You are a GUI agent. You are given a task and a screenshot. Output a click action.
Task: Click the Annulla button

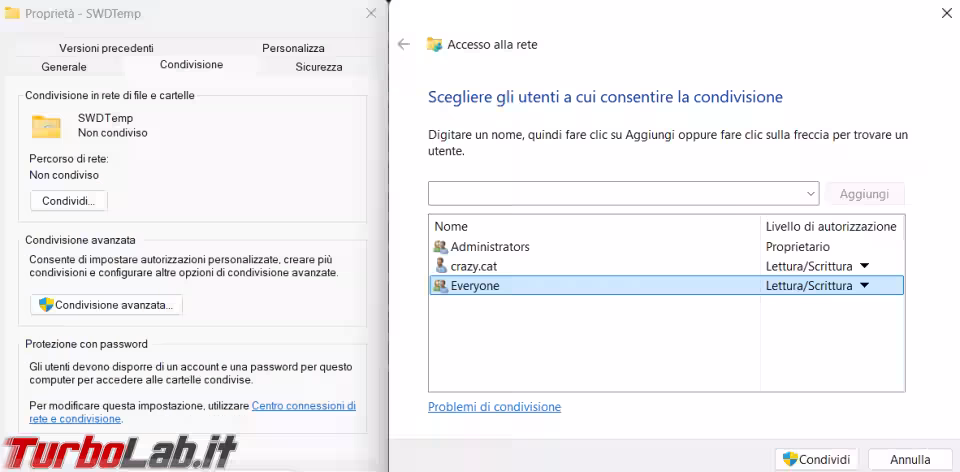click(910, 459)
